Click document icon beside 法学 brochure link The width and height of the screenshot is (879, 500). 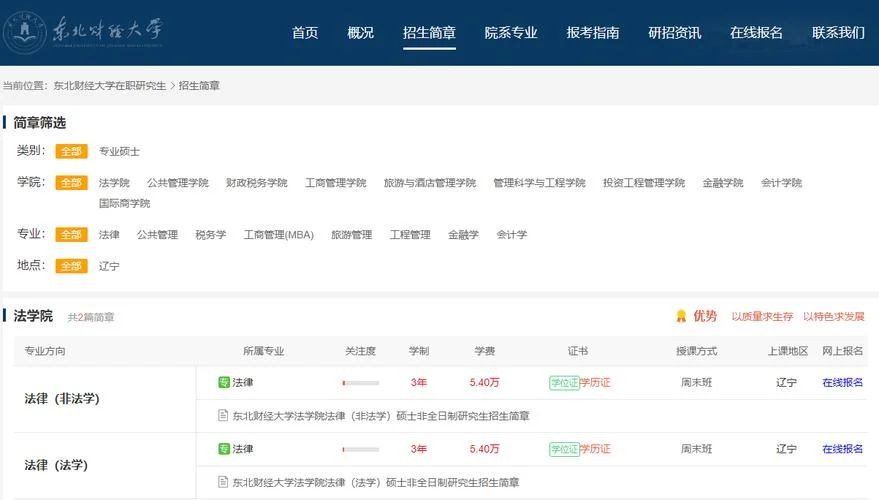click(223, 482)
